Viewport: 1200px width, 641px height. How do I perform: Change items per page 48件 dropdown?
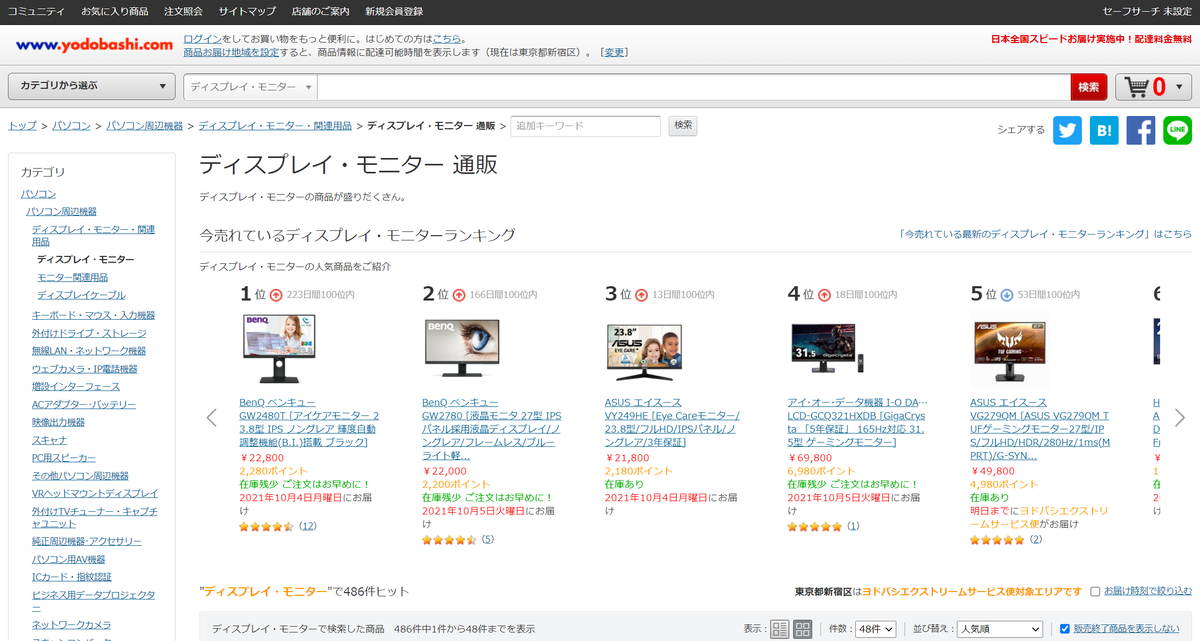[x=875, y=629]
